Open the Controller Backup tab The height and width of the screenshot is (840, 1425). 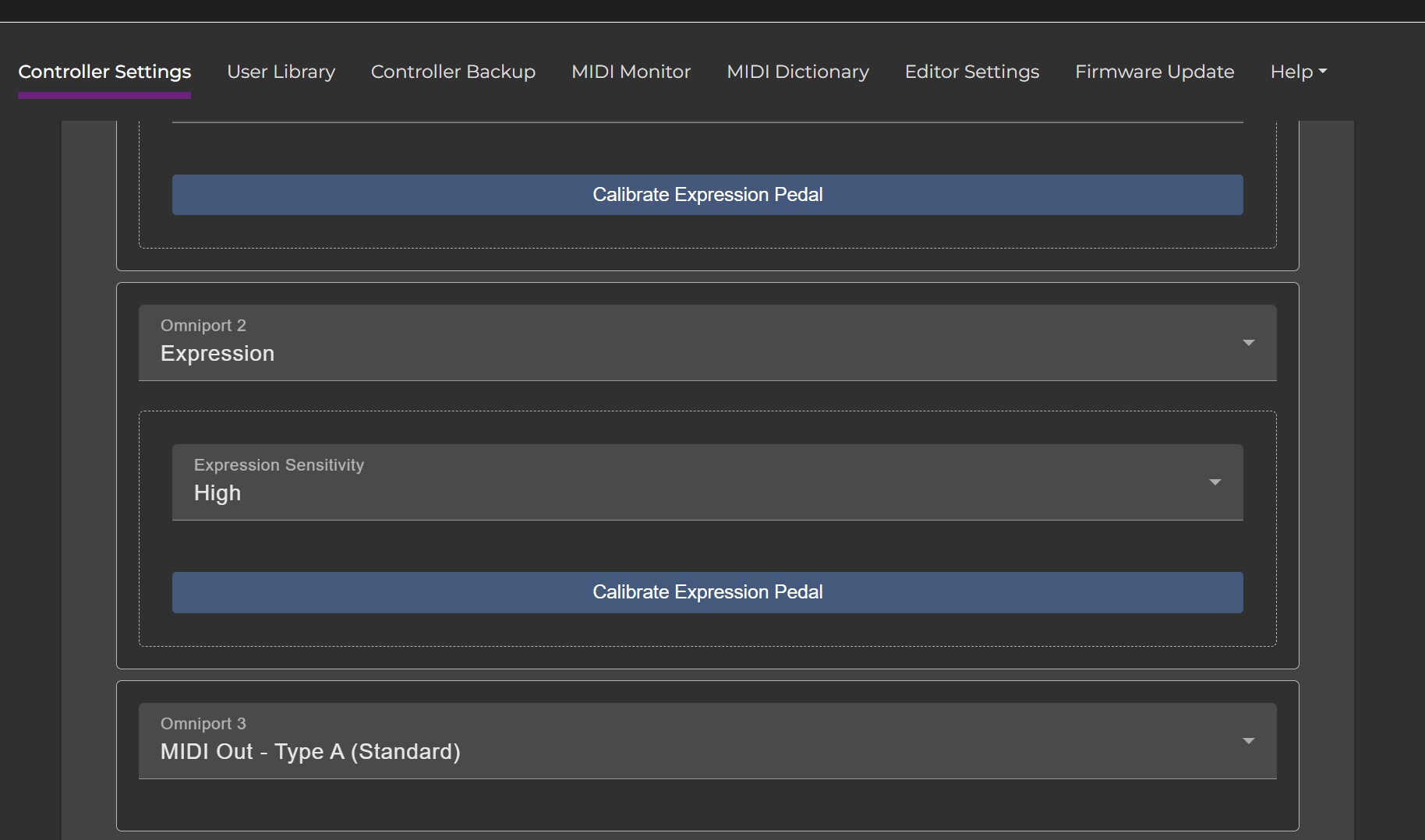(453, 72)
